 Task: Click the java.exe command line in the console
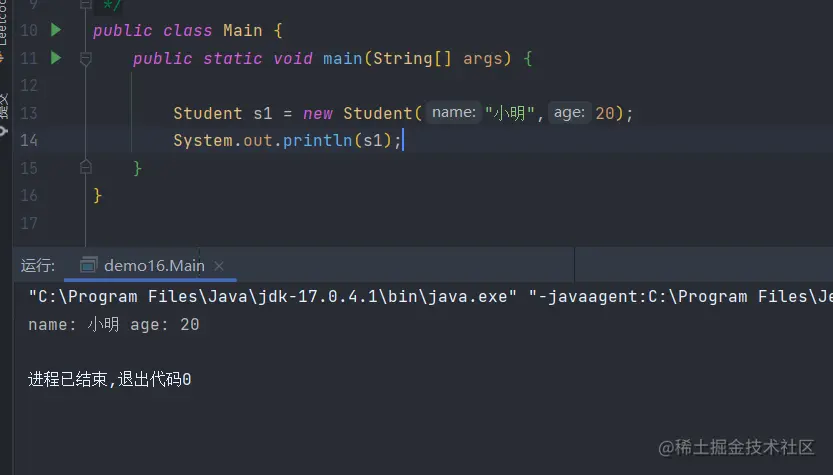[x=430, y=296]
